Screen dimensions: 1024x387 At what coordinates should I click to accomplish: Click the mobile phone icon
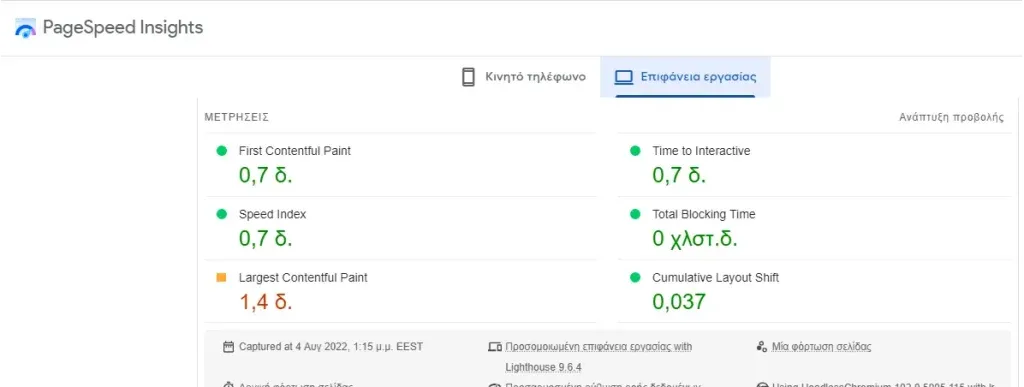468,77
